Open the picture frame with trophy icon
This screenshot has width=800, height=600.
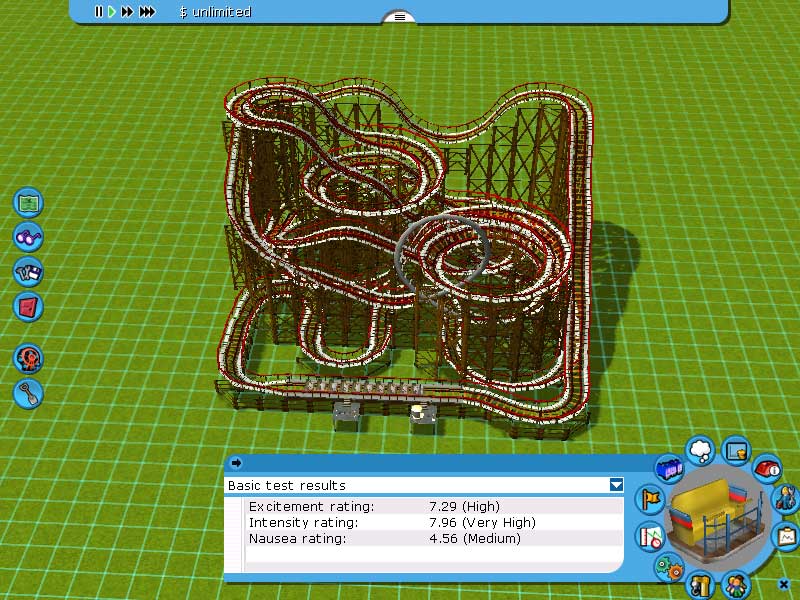click(736, 451)
